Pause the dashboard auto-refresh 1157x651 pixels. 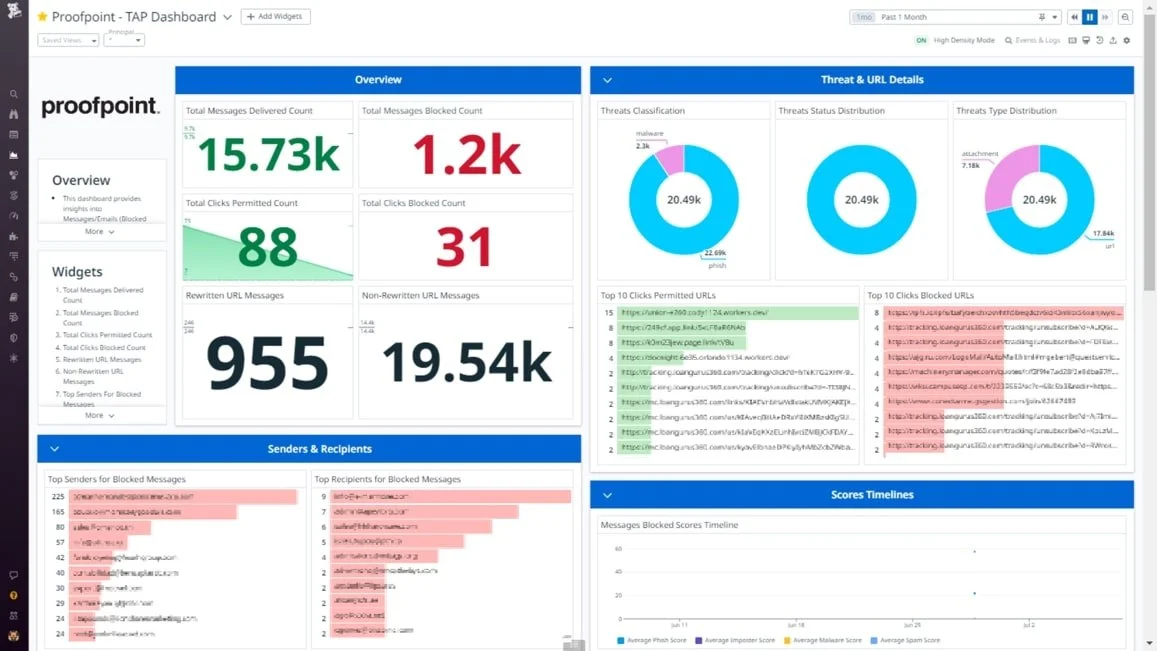click(1090, 17)
